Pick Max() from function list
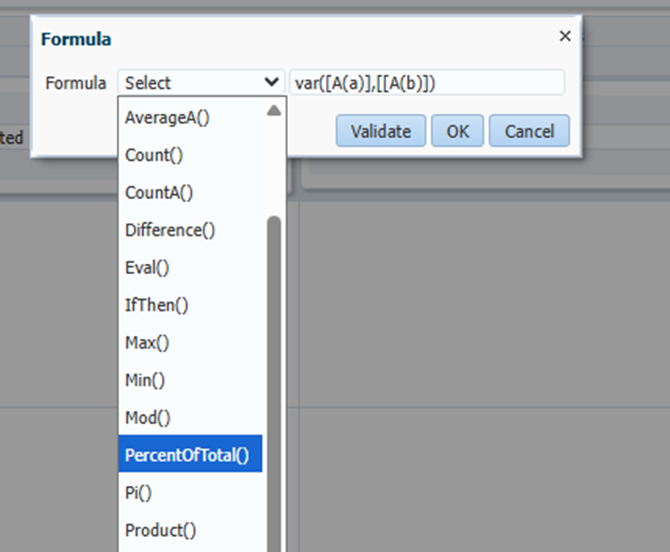 coord(147,343)
